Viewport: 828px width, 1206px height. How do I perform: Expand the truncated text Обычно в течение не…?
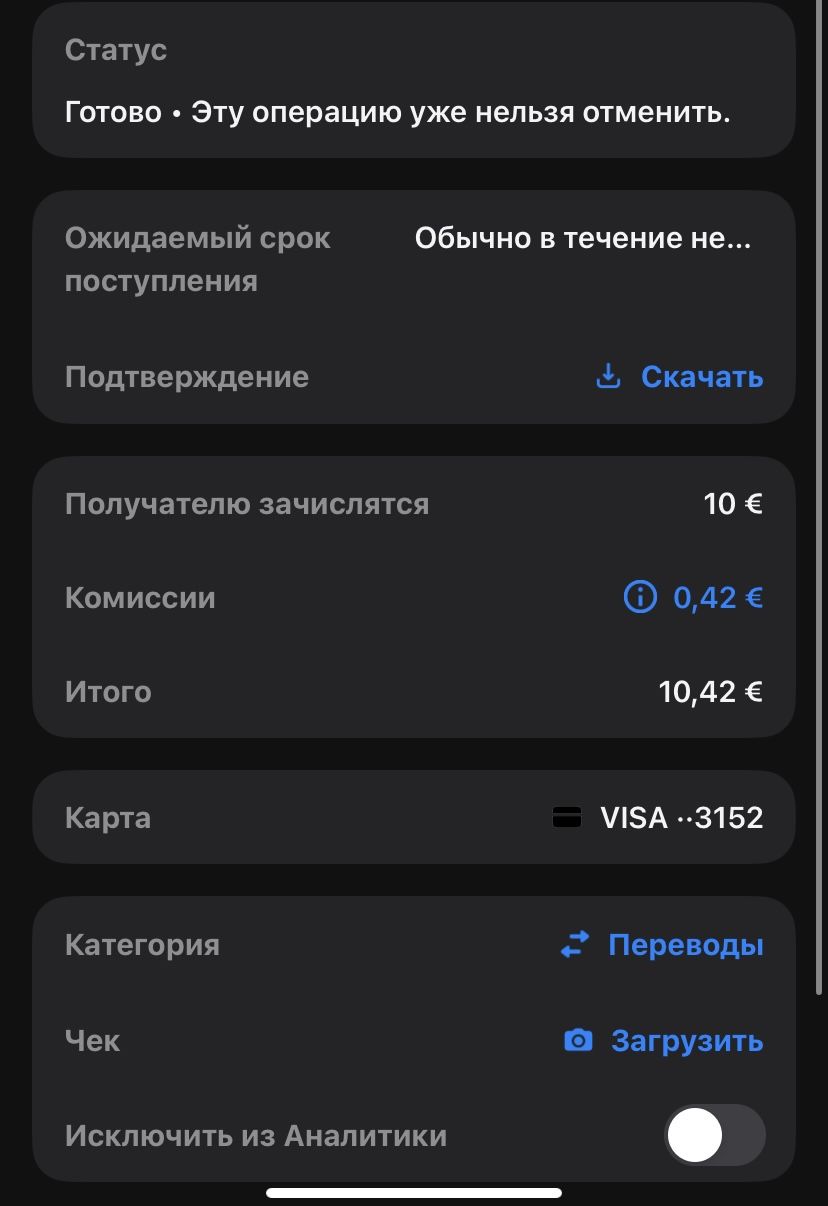[x=582, y=238]
